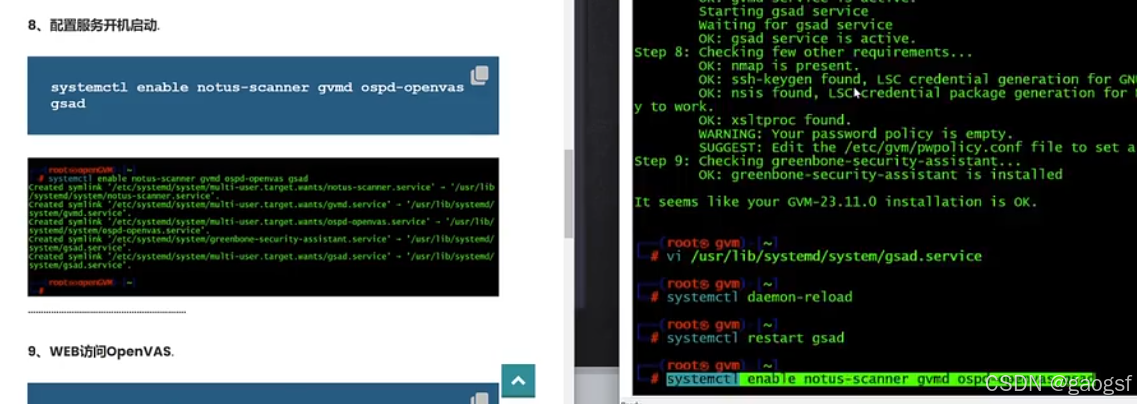The height and width of the screenshot is (404, 1137).
Task: Click the "y to work." terminal line
Action: coord(674,107)
